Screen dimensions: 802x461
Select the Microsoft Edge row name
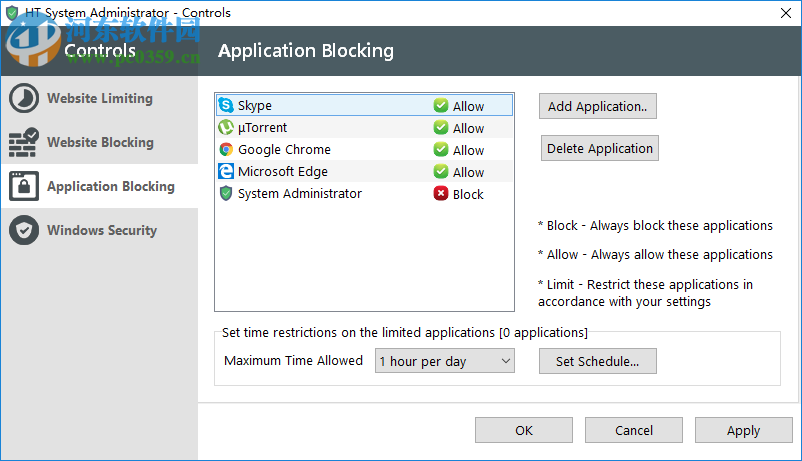pyautogui.click(x=283, y=172)
